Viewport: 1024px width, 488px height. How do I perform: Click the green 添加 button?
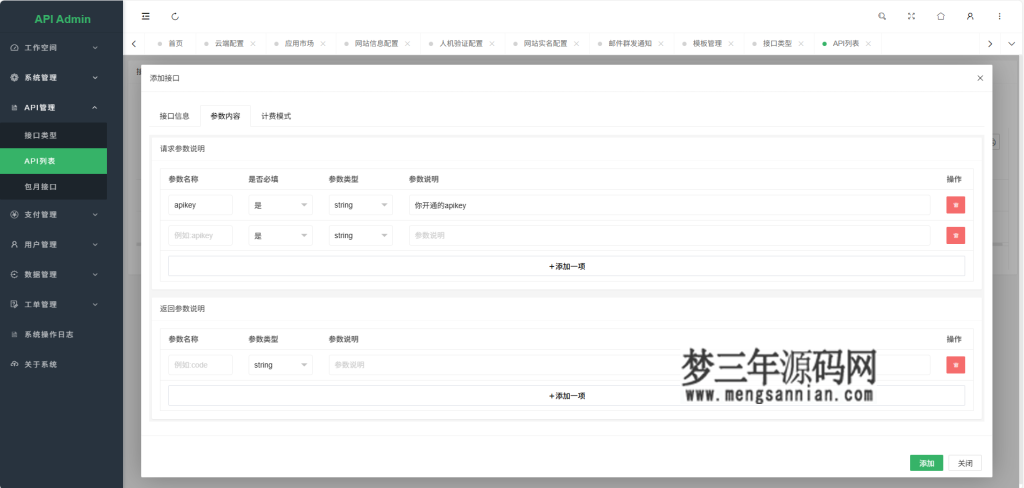click(927, 463)
